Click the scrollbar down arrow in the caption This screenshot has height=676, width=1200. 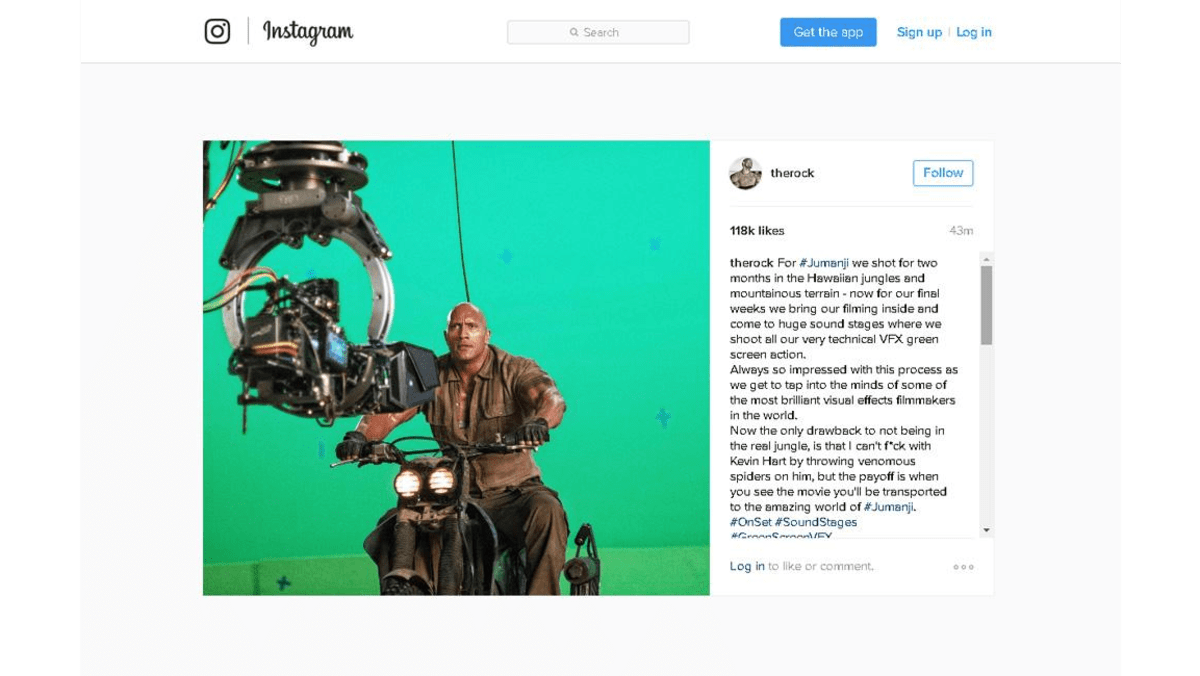tap(986, 530)
